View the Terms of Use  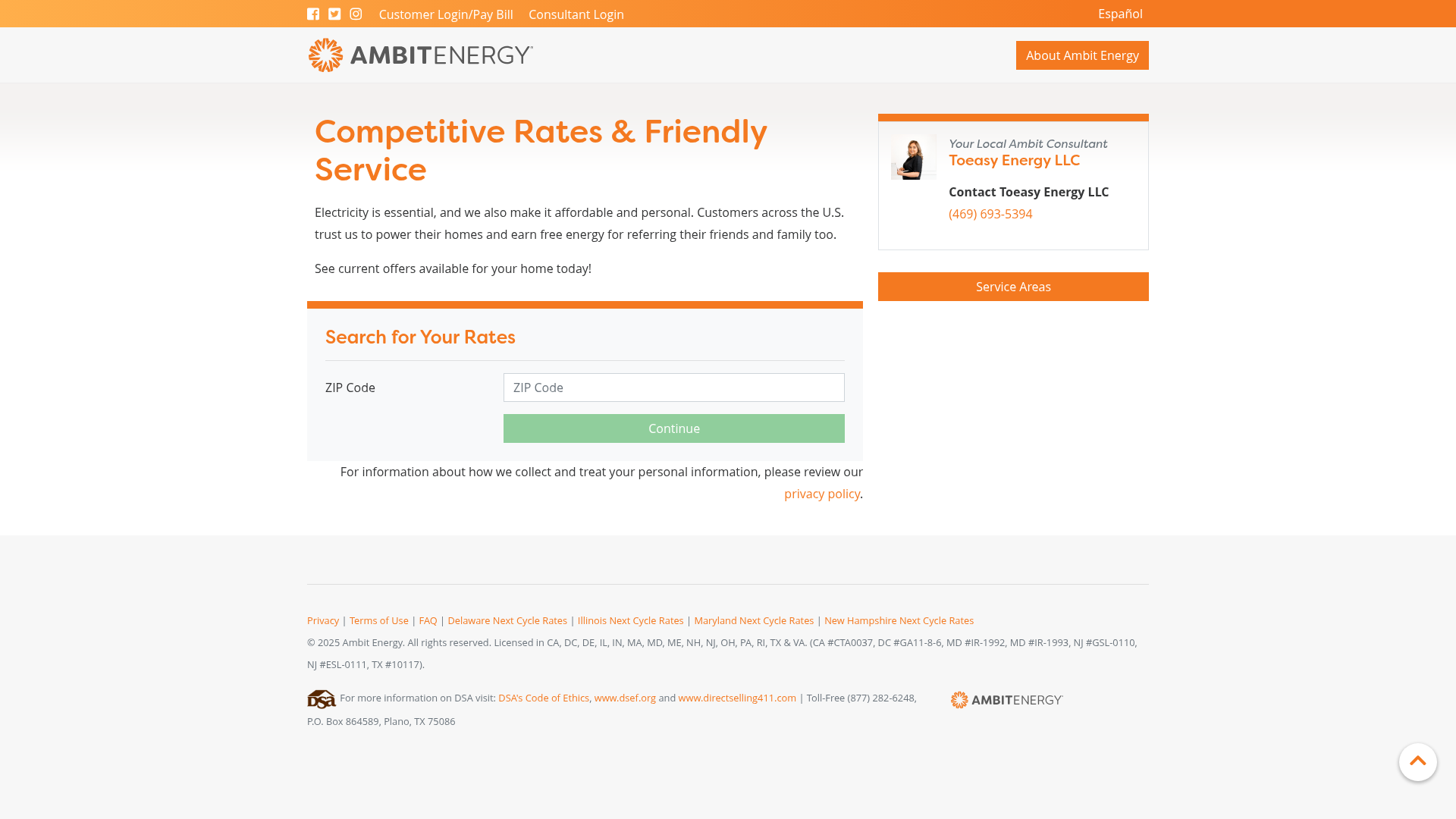[378, 620]
